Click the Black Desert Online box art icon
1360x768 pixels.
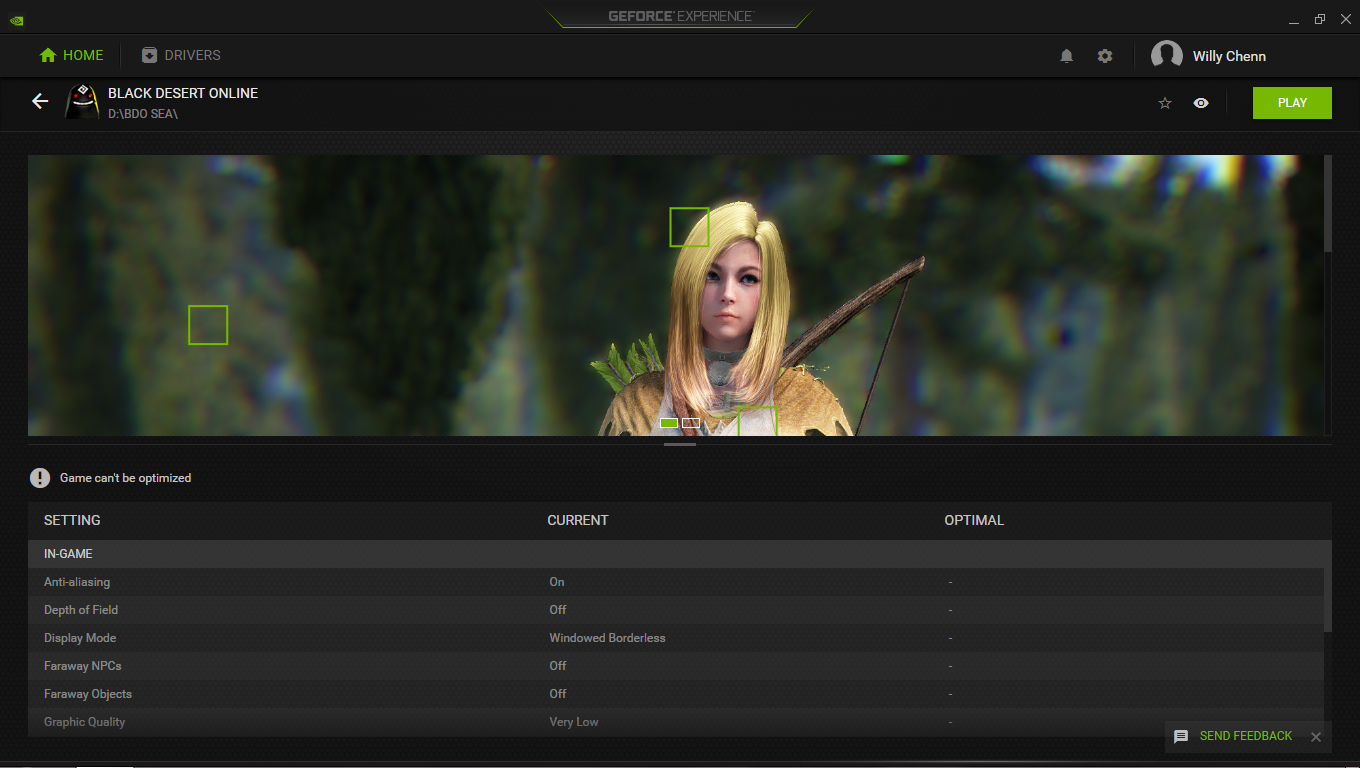point(82,101)
